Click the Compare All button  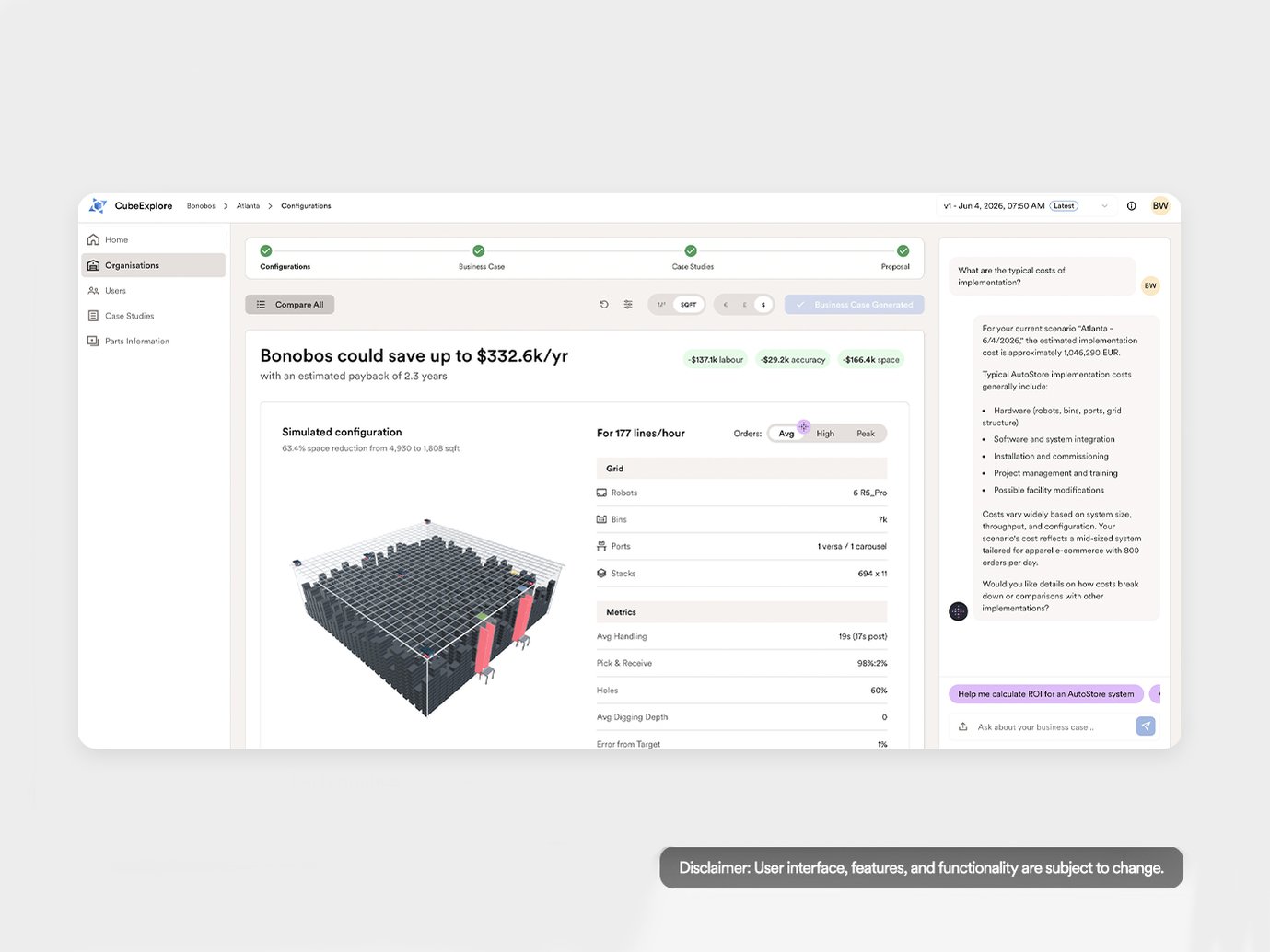[290, 305]
